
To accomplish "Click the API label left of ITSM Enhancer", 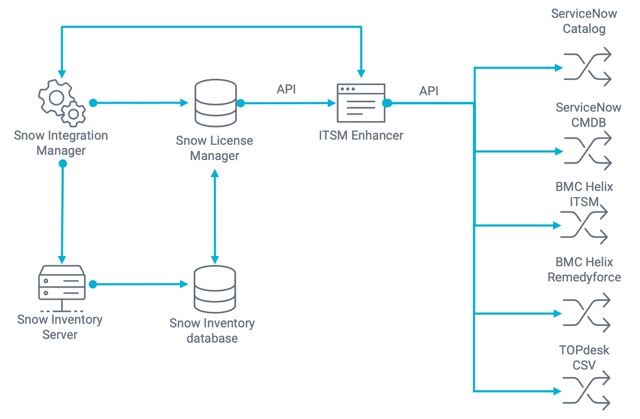I will (x=286, y=89).
